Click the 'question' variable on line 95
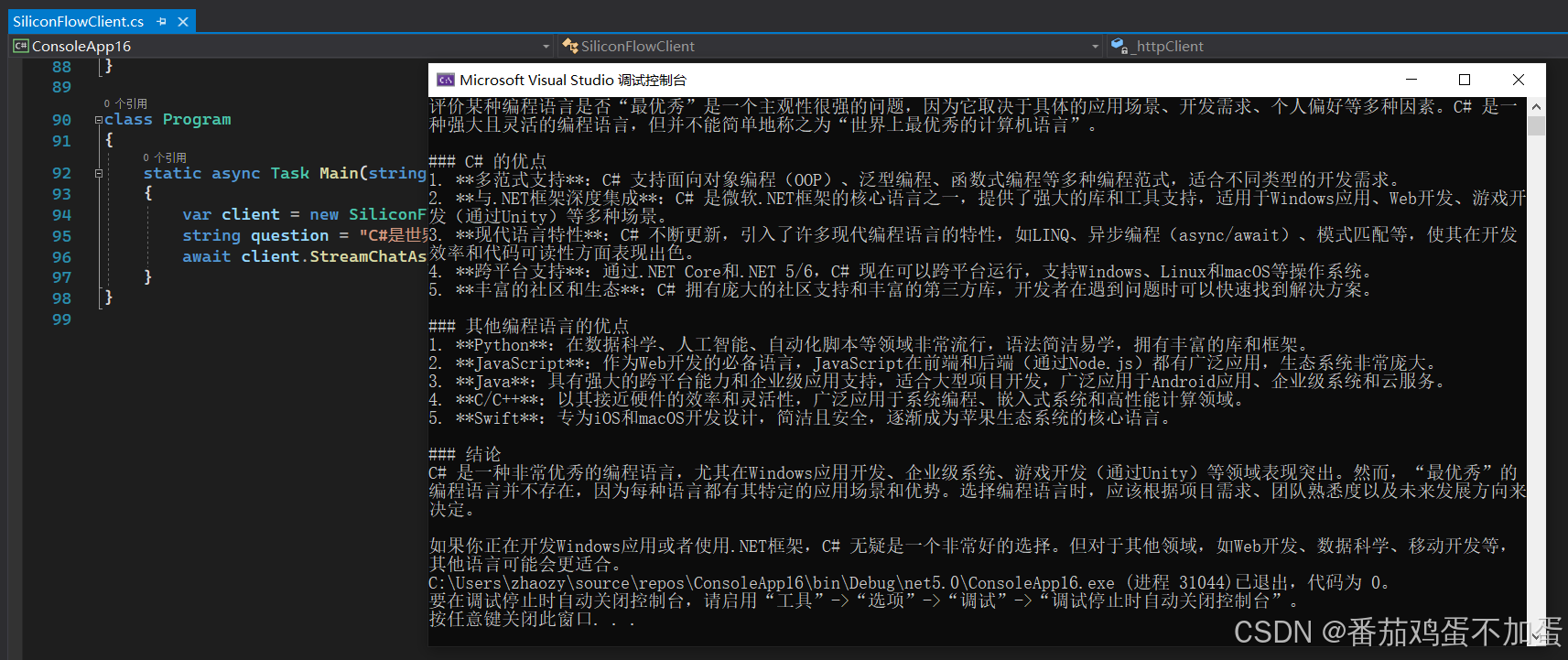 tap(289, 235)
